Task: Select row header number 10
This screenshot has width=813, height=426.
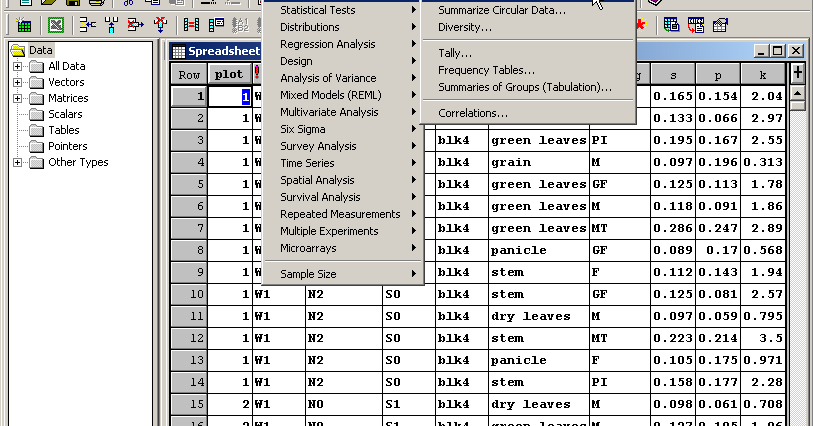Action: pyautogui.click(x=189, y=294)
